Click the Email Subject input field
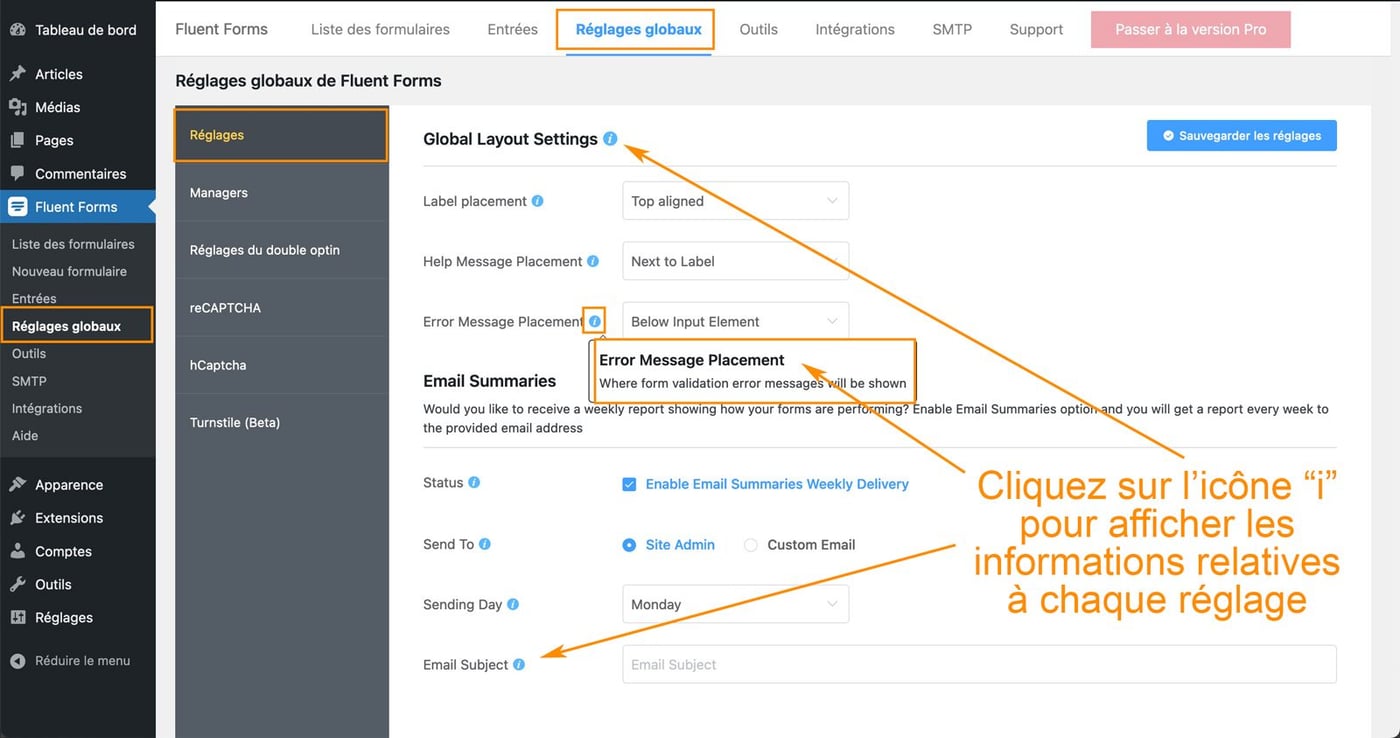Viewport: 1400px width, 738px height. click(978, 664)
